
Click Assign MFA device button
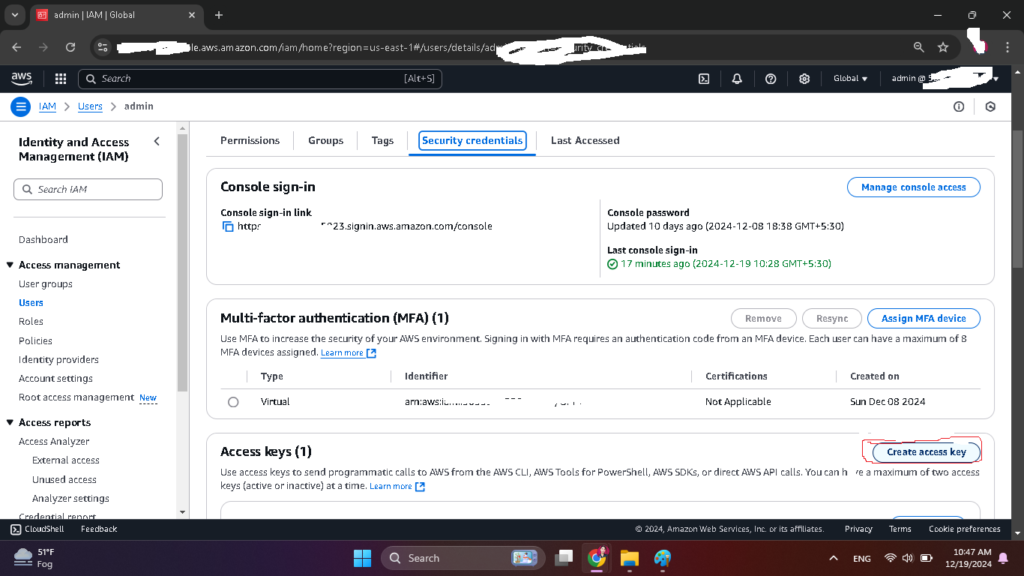point(923,319)
